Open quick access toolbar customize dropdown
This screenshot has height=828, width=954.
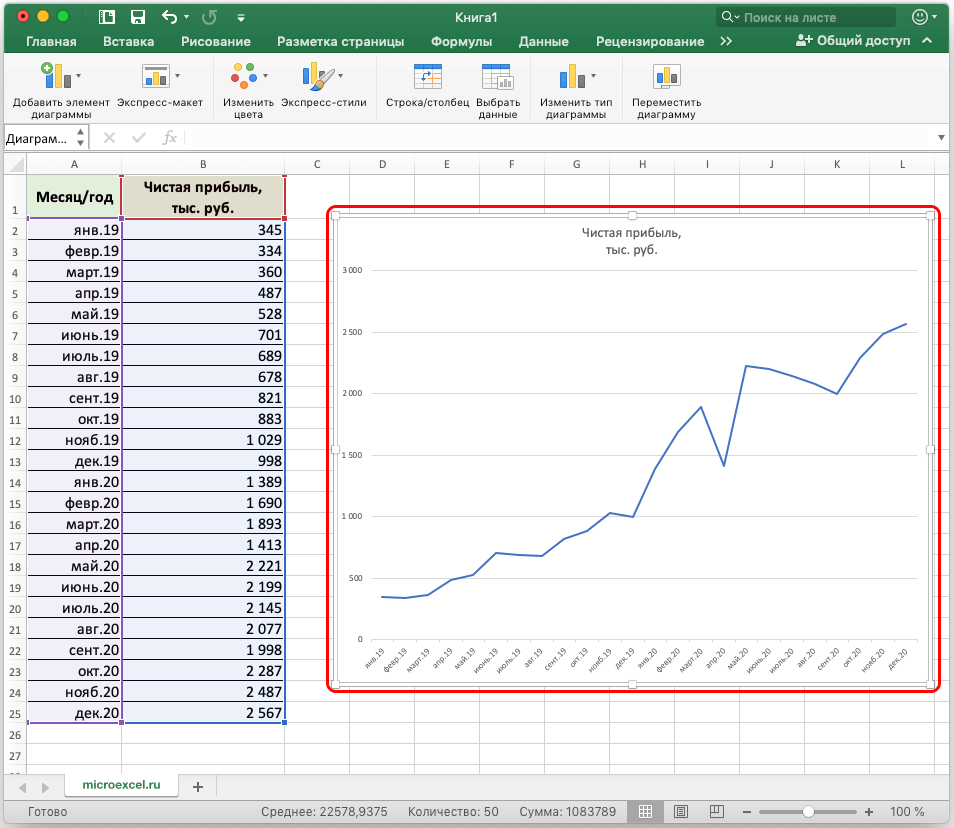tap(241, 18)
